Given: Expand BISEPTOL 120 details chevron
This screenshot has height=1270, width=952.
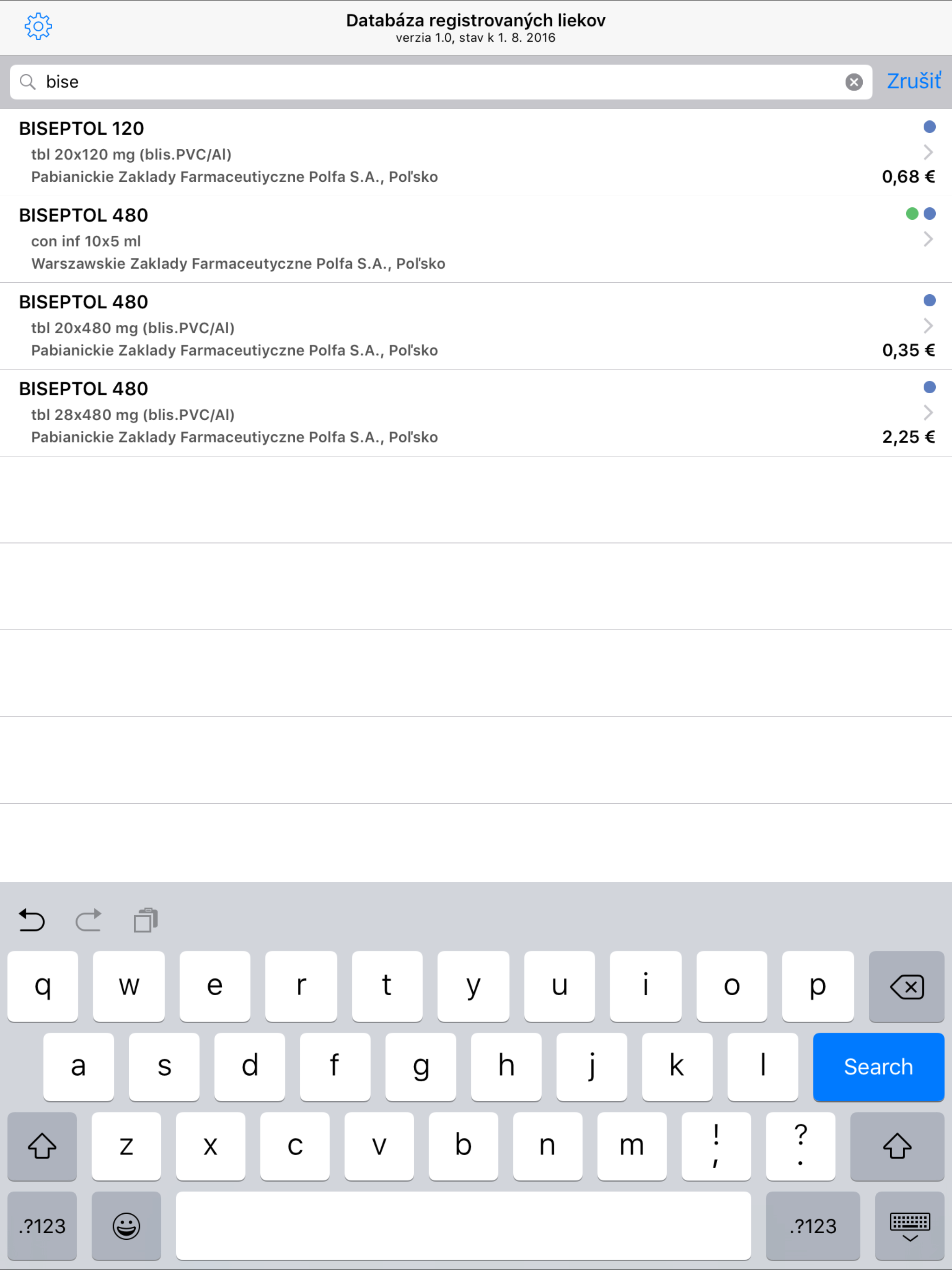Looking at the screenshot, I should pos(928,152).
